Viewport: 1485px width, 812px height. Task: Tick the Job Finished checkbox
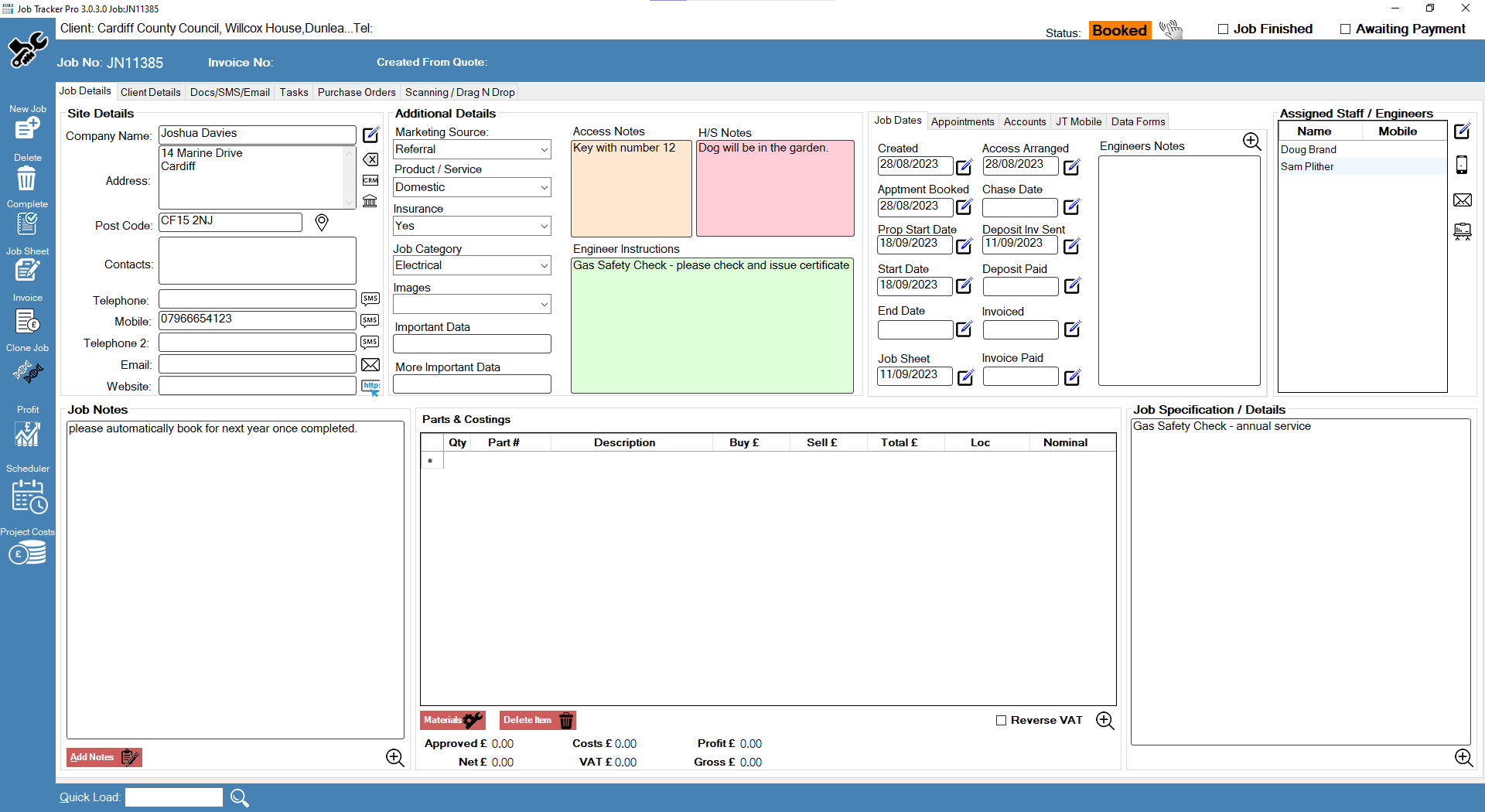[x=1223, y=29]
